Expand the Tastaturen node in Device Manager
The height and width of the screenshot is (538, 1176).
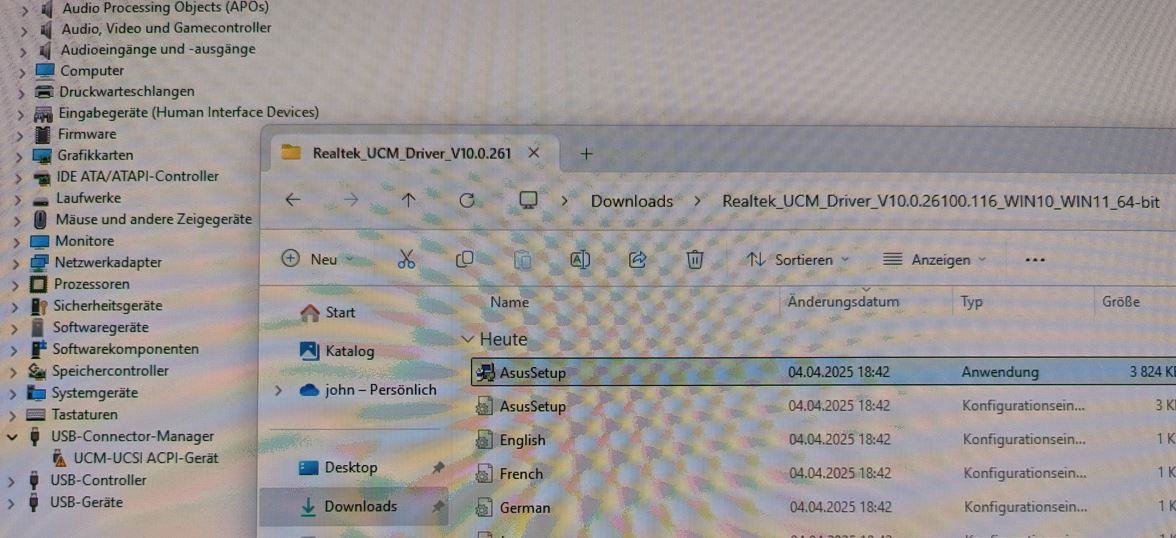pos(13,415)
